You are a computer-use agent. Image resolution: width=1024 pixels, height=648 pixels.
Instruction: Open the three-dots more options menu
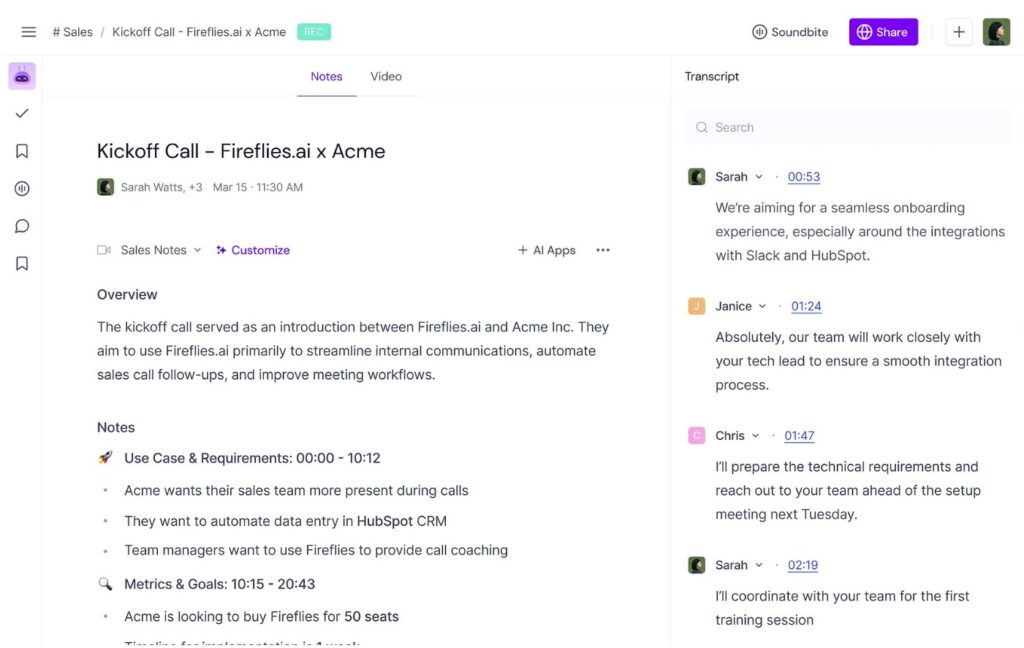click(603, 250)
